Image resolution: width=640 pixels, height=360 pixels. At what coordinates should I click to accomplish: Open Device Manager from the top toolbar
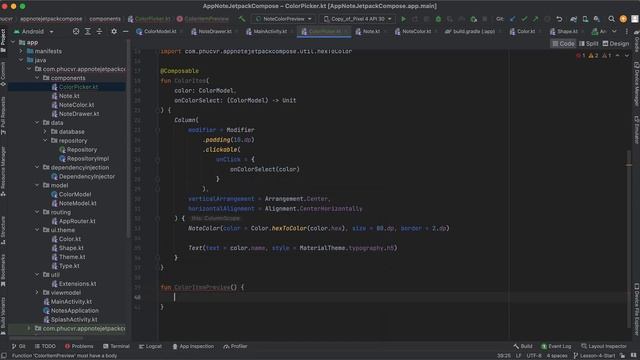585,19
